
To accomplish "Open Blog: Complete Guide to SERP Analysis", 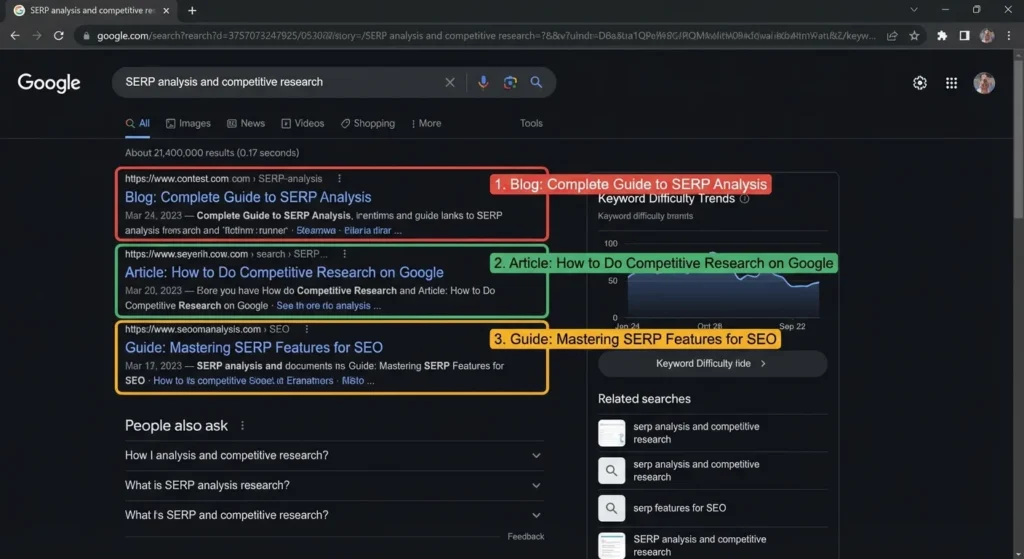I will [x=248, y=197].
